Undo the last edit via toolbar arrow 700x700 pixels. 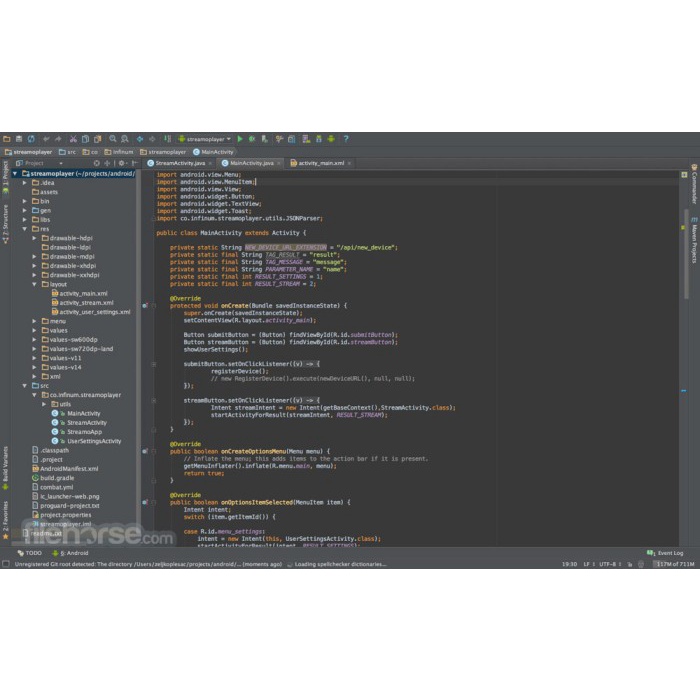point(46,139)
